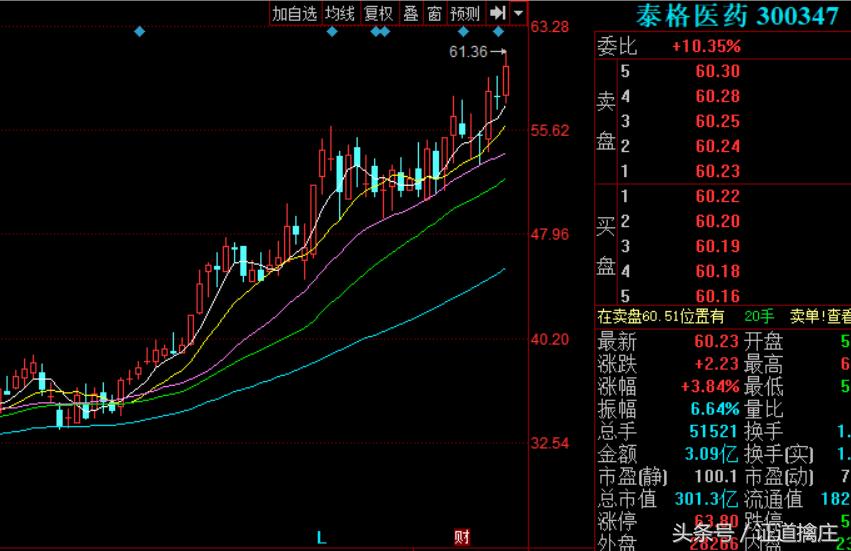Click the 窗 window button

coord(435,14)
